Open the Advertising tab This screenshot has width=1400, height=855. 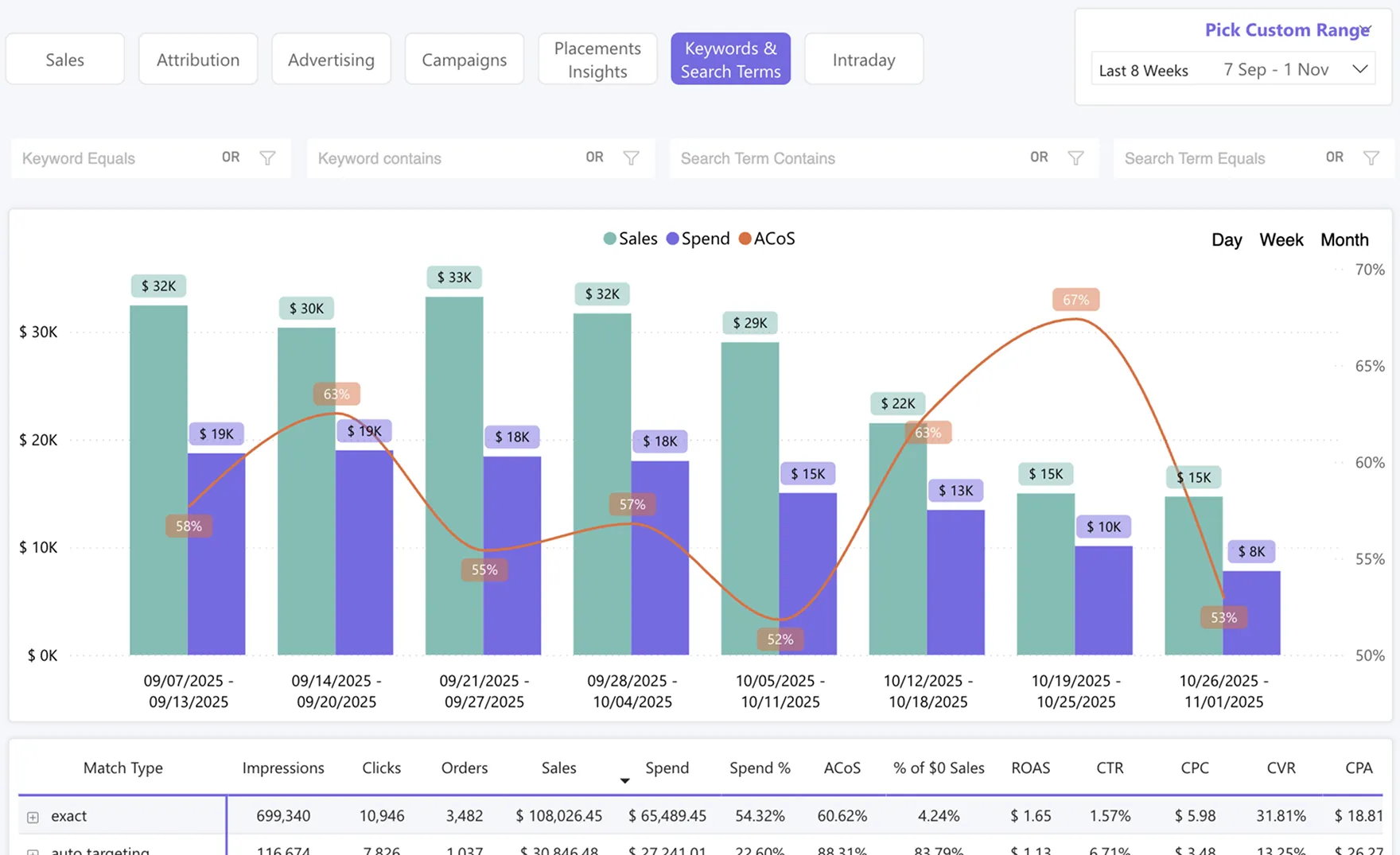click(331, 60)
